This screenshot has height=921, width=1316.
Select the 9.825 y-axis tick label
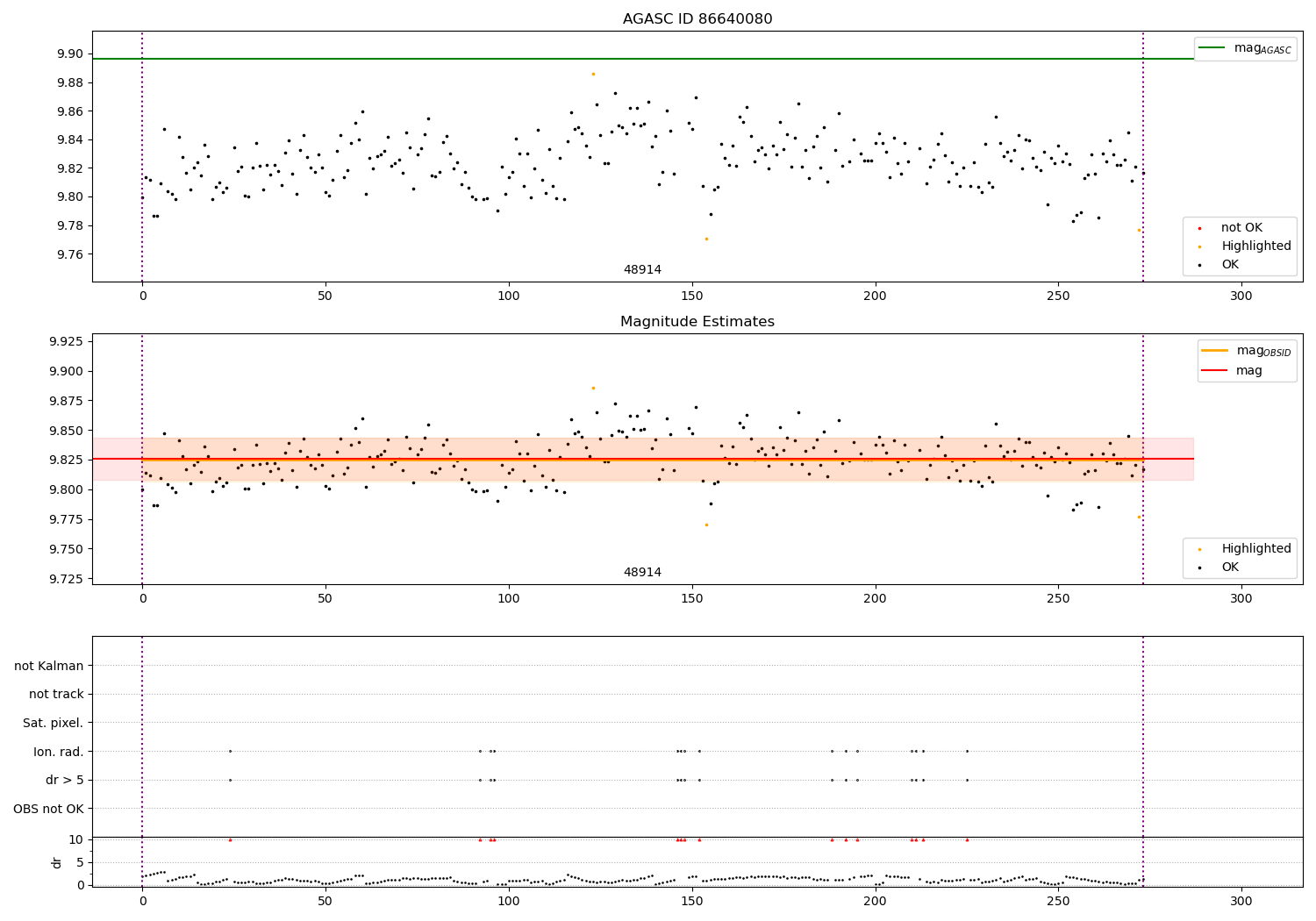pyautogui.click(x=65, y=460)
